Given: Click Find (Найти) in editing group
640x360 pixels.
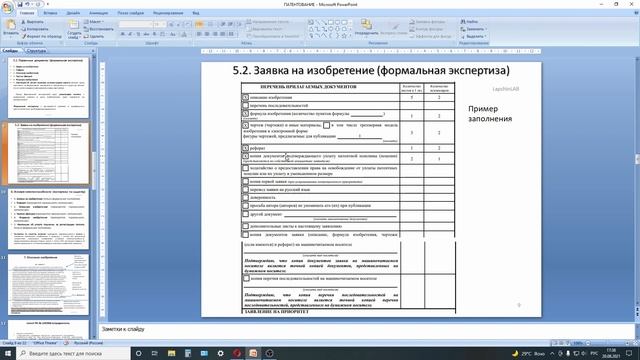Looking at the screenshot, I should 469,22.
